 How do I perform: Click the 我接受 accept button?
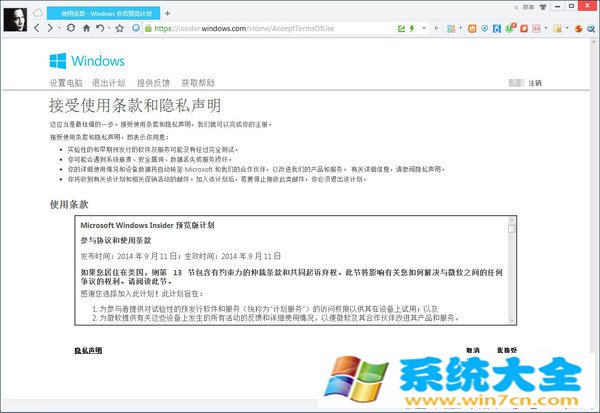pos(507,350)
